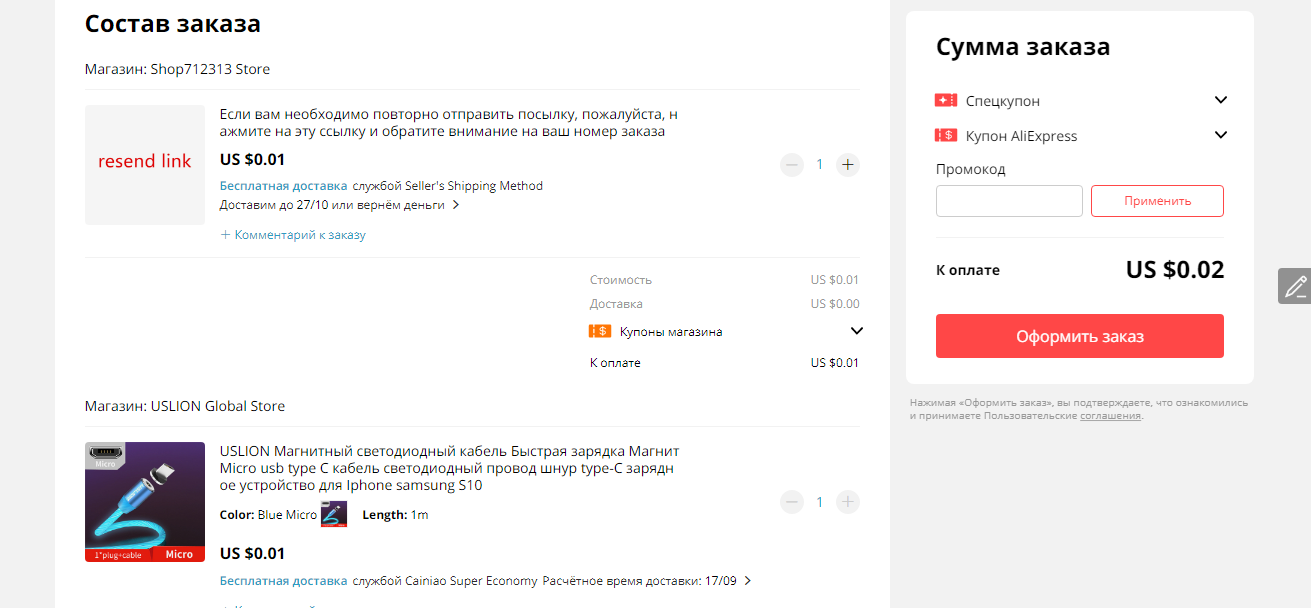
Task: Click the Blue Micro color swatch thumbnail
Action: tap(334, 514)
